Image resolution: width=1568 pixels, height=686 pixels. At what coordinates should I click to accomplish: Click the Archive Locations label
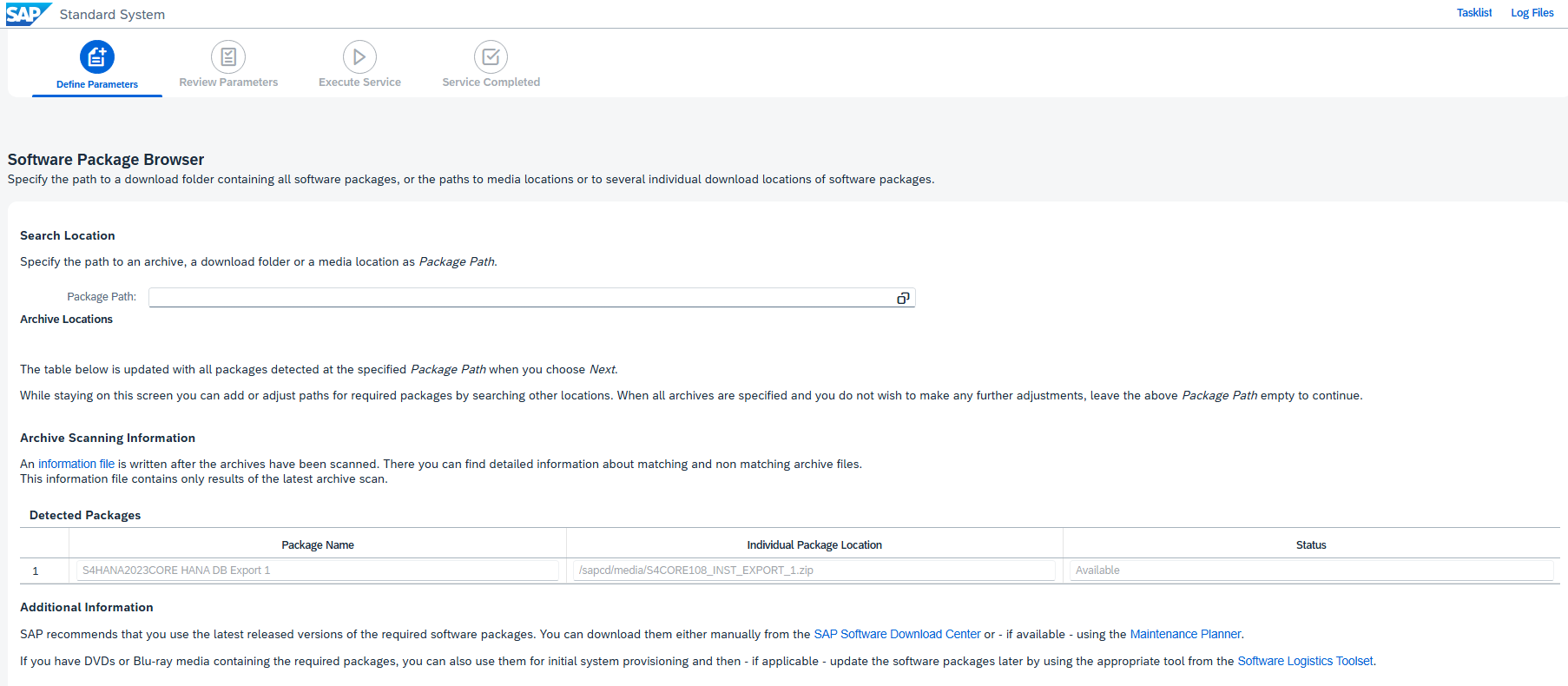(x=66, y=320)
